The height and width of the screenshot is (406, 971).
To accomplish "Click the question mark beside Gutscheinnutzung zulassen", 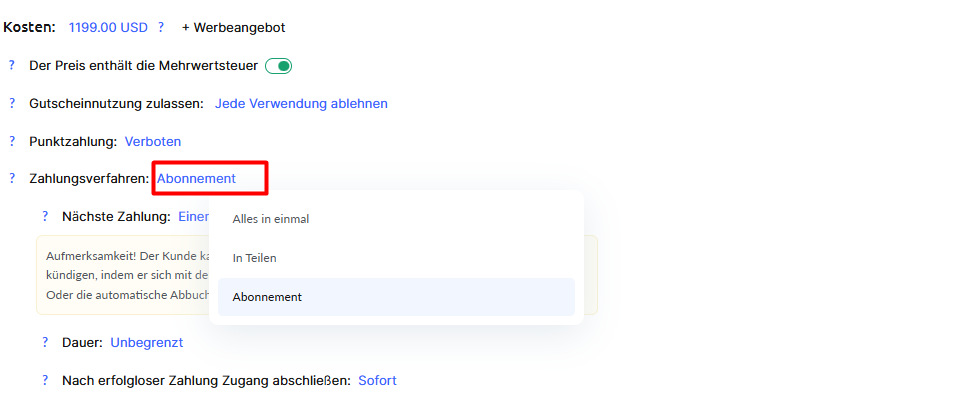I will [12, 103].
